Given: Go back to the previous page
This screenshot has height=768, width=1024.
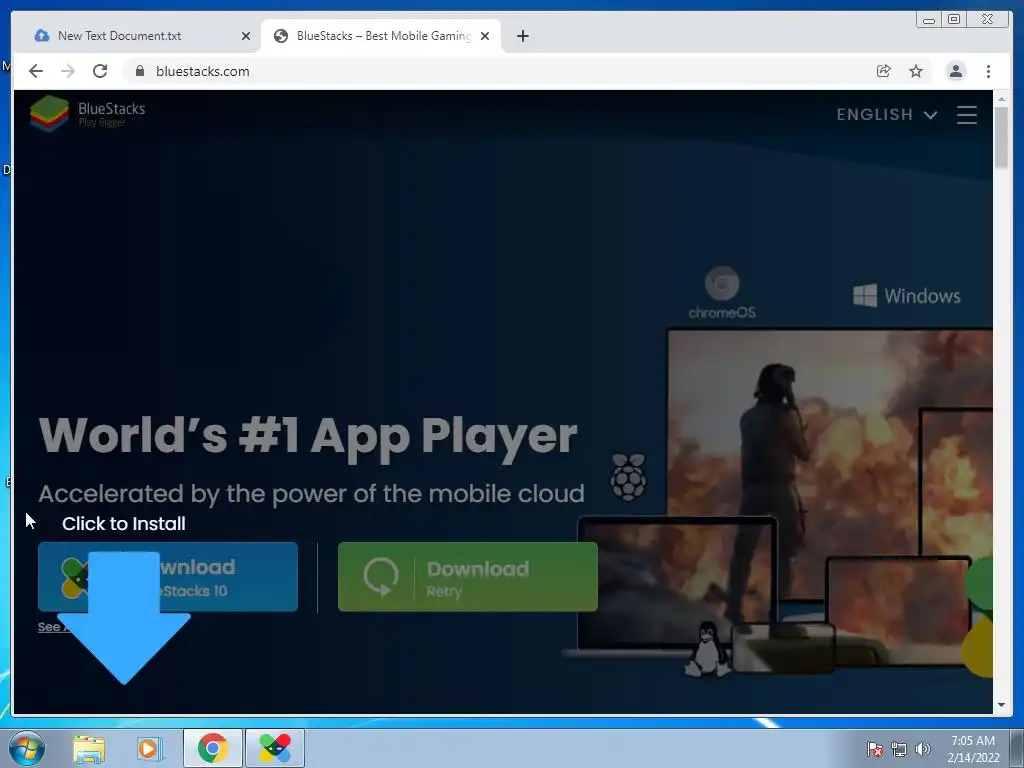Looking at the screenshot, I should [36, 71].
